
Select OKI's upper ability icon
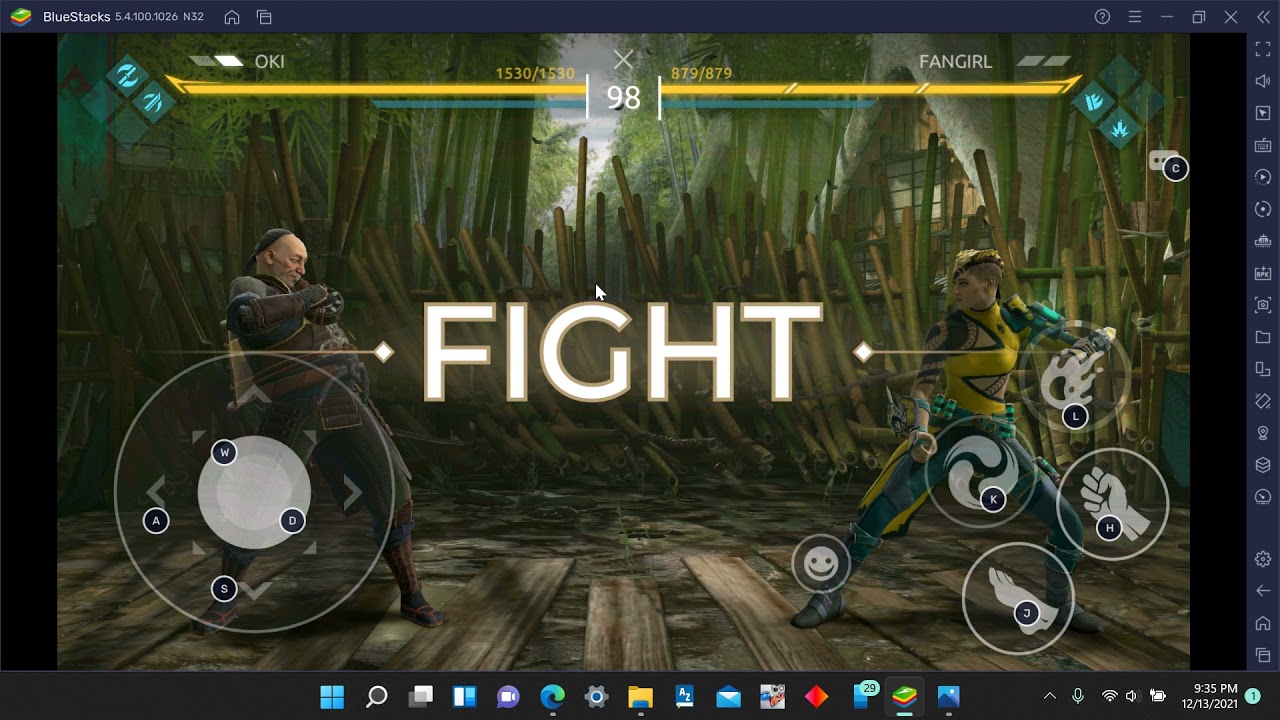pyautogui.click(x=128, y=76)
